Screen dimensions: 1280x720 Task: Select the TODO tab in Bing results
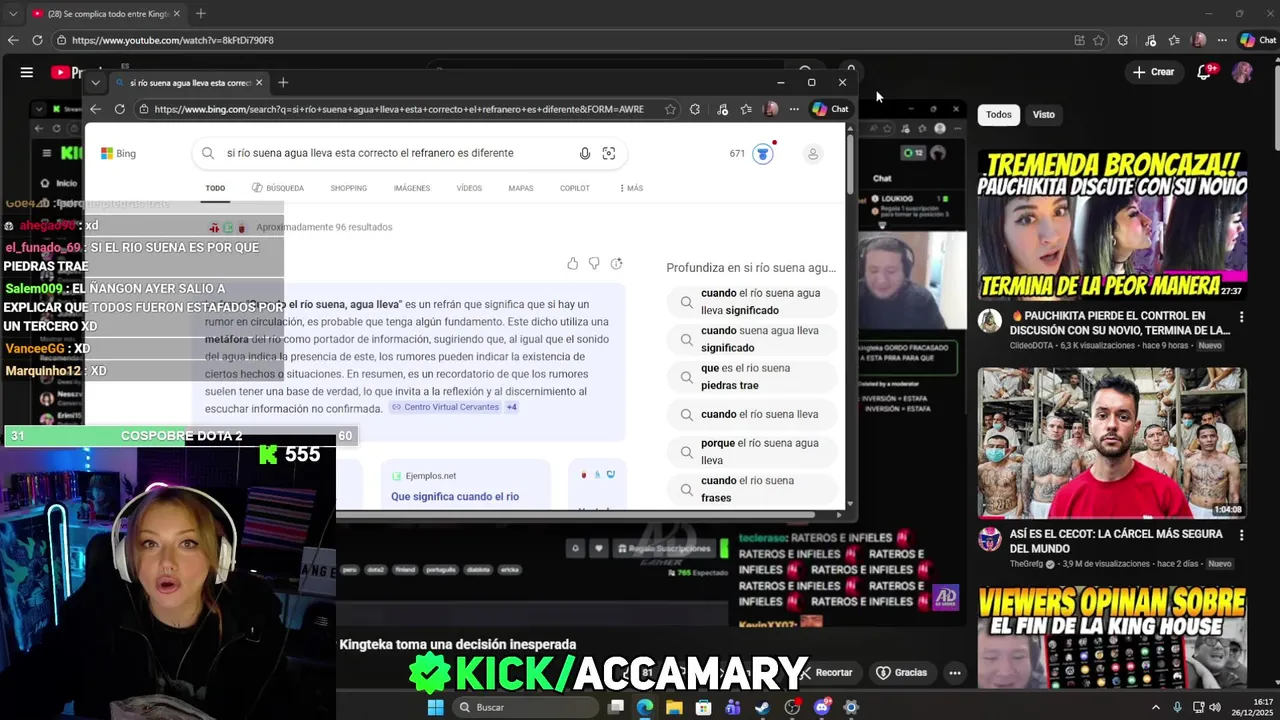click(215, 188)
